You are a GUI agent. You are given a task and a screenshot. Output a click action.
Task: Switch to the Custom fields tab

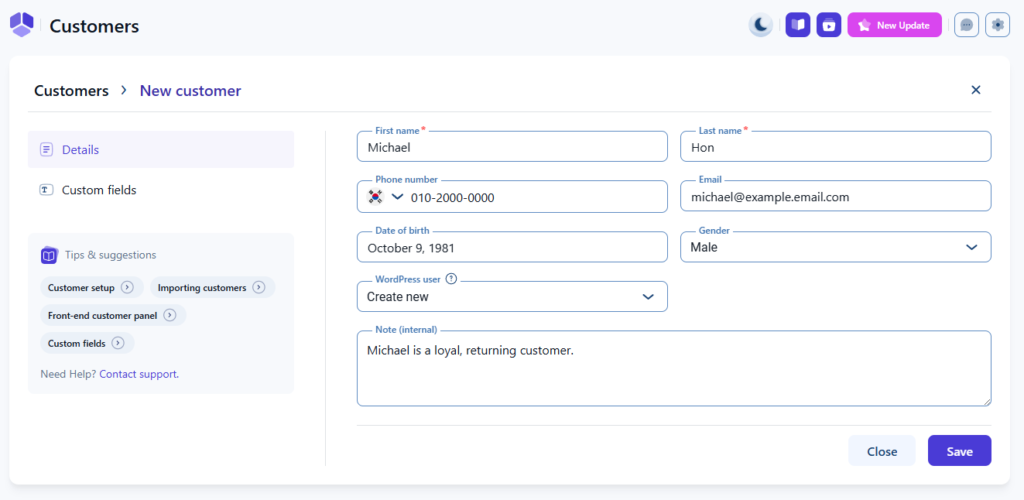coord(99,190)
